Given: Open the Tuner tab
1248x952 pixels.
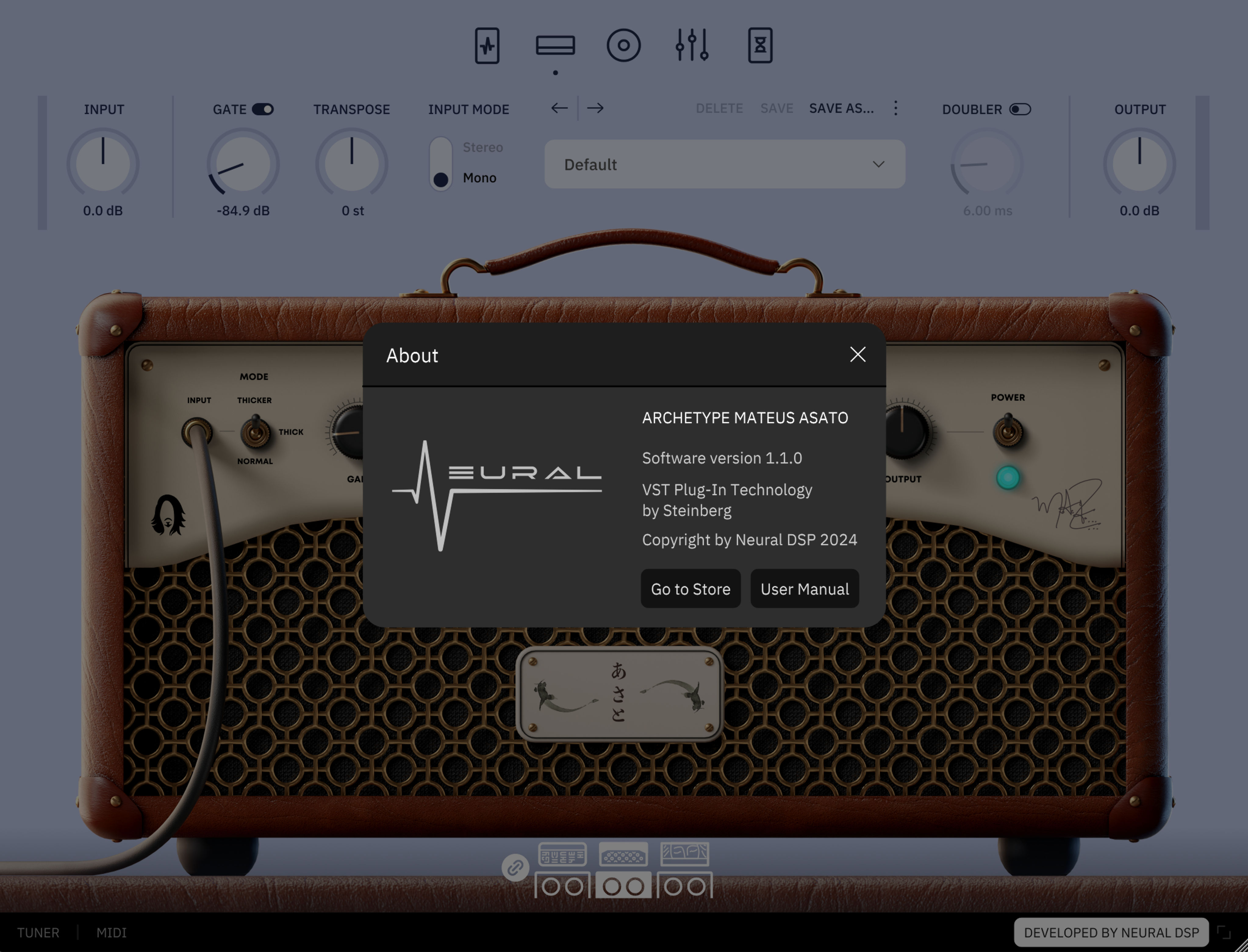Looking at the screenshot, I should point(38,933).
